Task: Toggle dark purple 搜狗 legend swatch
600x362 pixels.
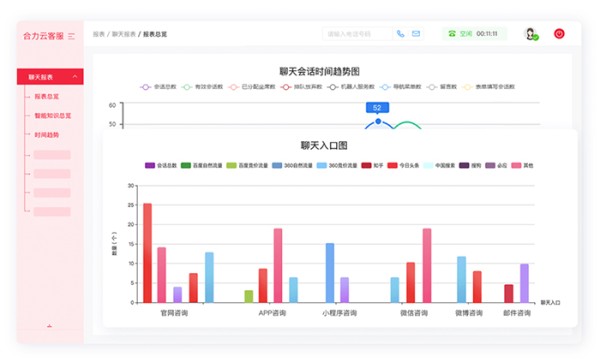Action: click(464, 165)
